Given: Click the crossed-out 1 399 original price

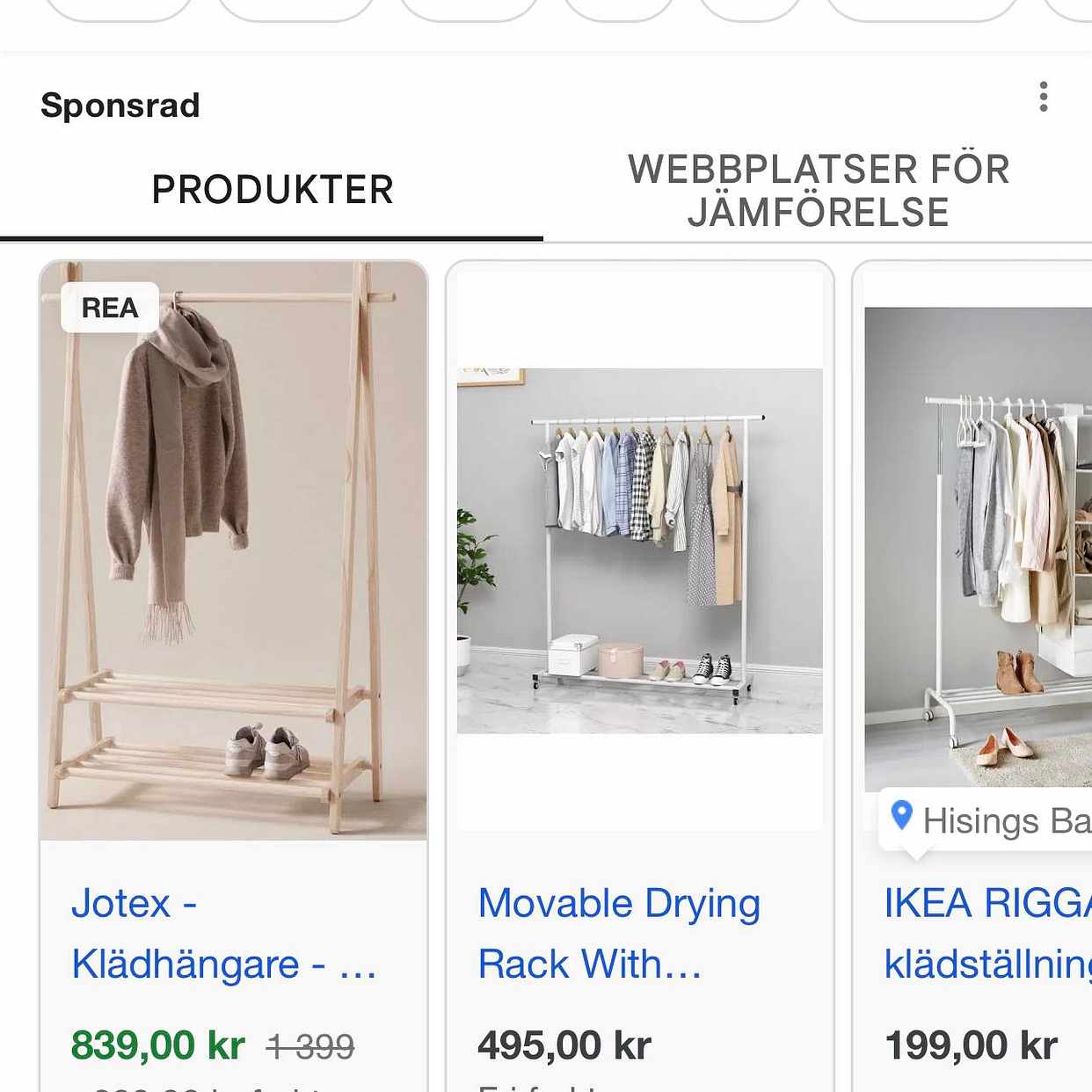Looking at the screenshot, I should (310, 1047).
